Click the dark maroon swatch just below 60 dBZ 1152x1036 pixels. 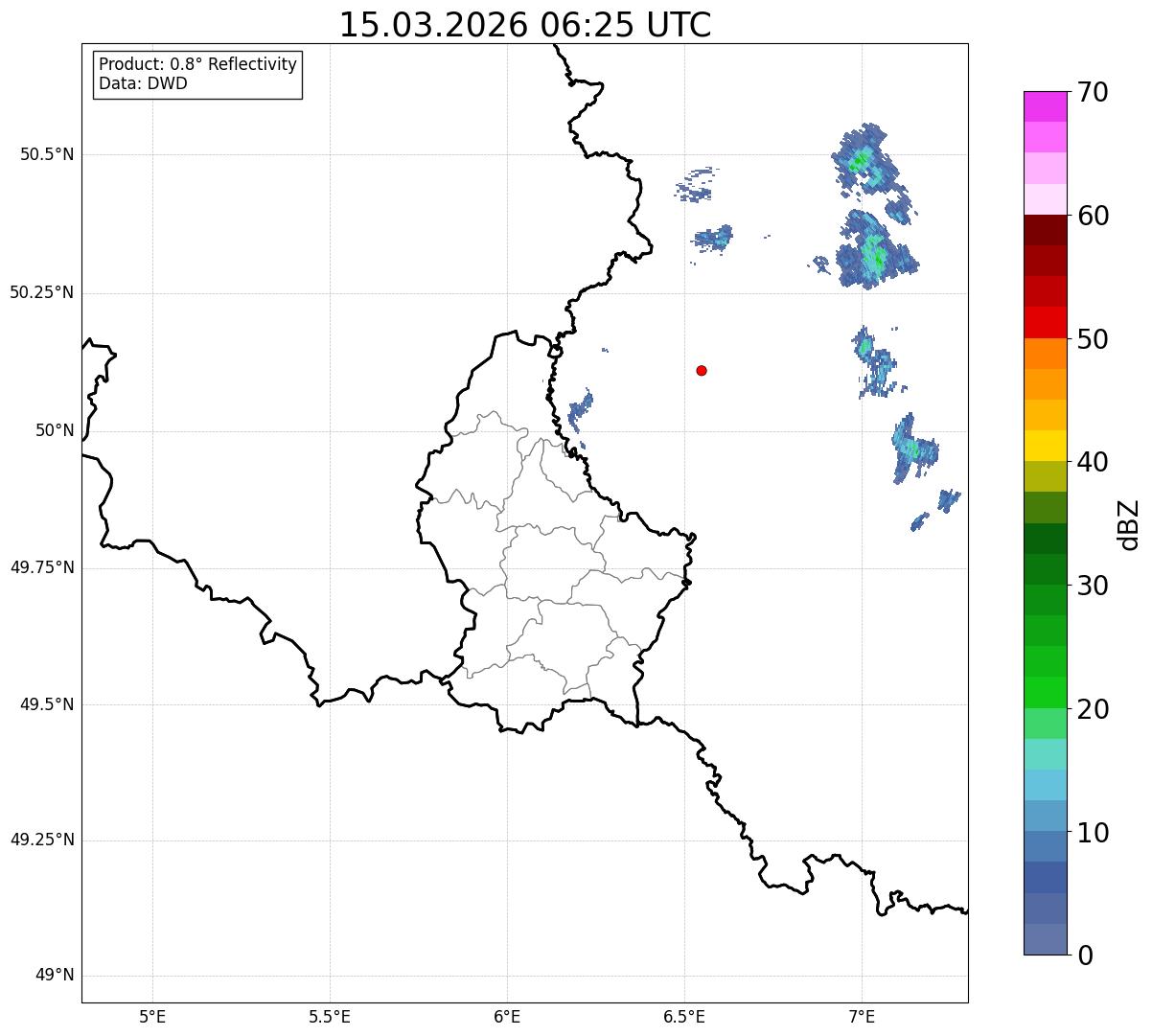tap(1046, 230)
